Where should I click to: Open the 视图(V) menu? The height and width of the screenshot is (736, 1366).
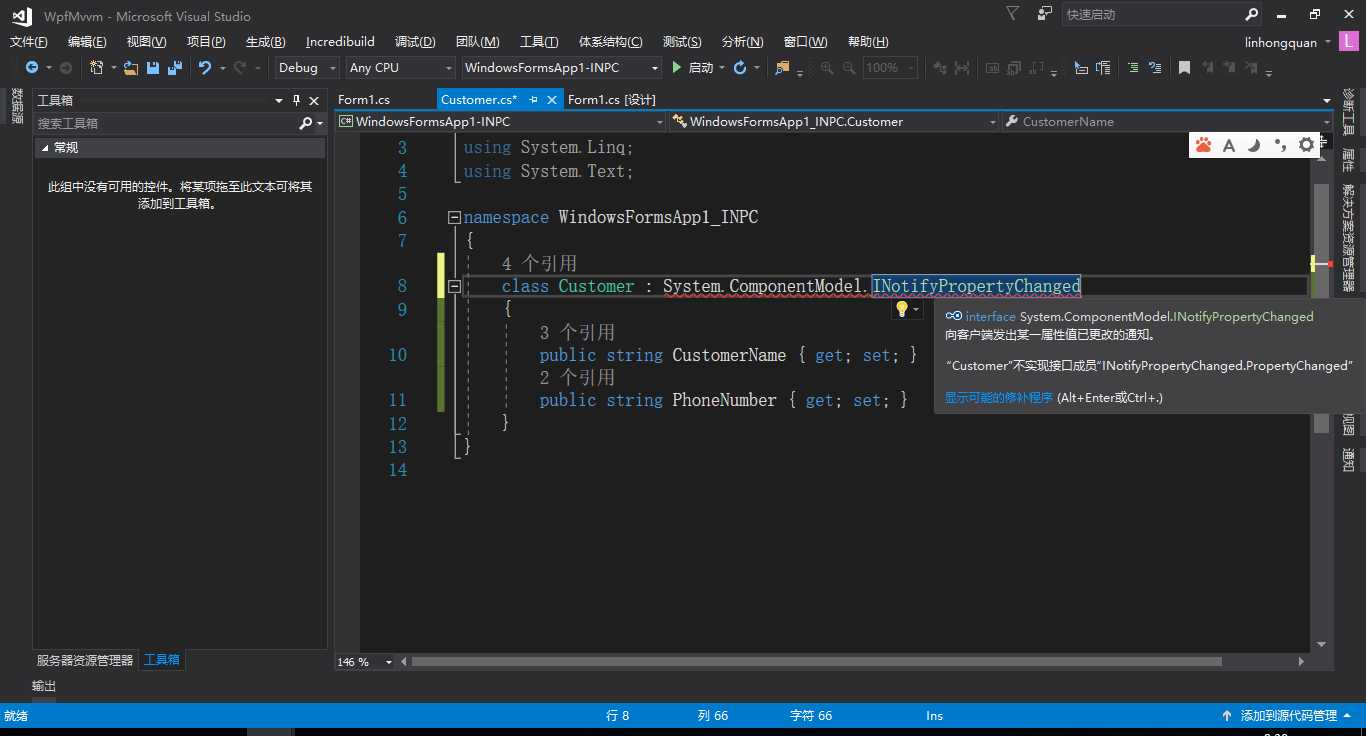(x=146, y=41)
